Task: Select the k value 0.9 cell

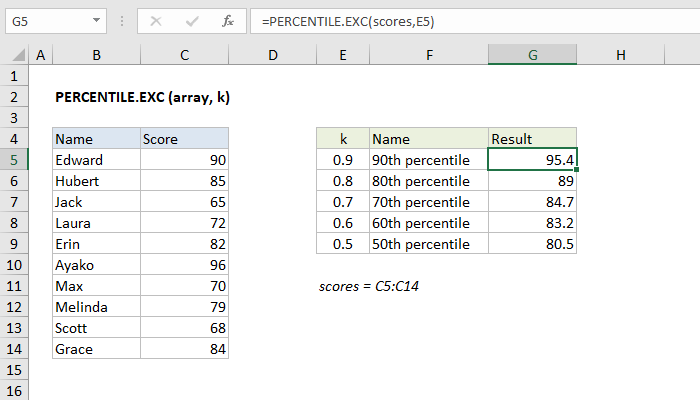Action: (343, 160)
